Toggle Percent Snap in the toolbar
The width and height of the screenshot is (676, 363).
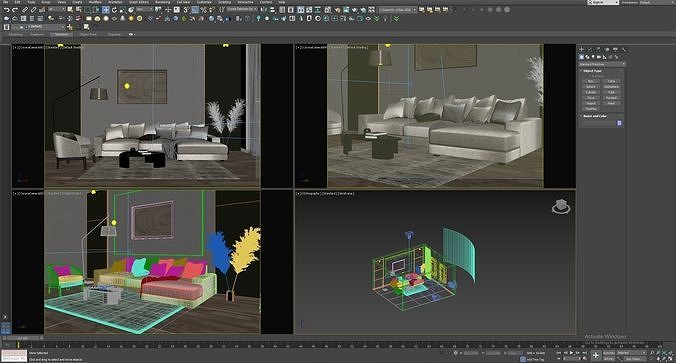pyautogui.click(x=203, y=9)
